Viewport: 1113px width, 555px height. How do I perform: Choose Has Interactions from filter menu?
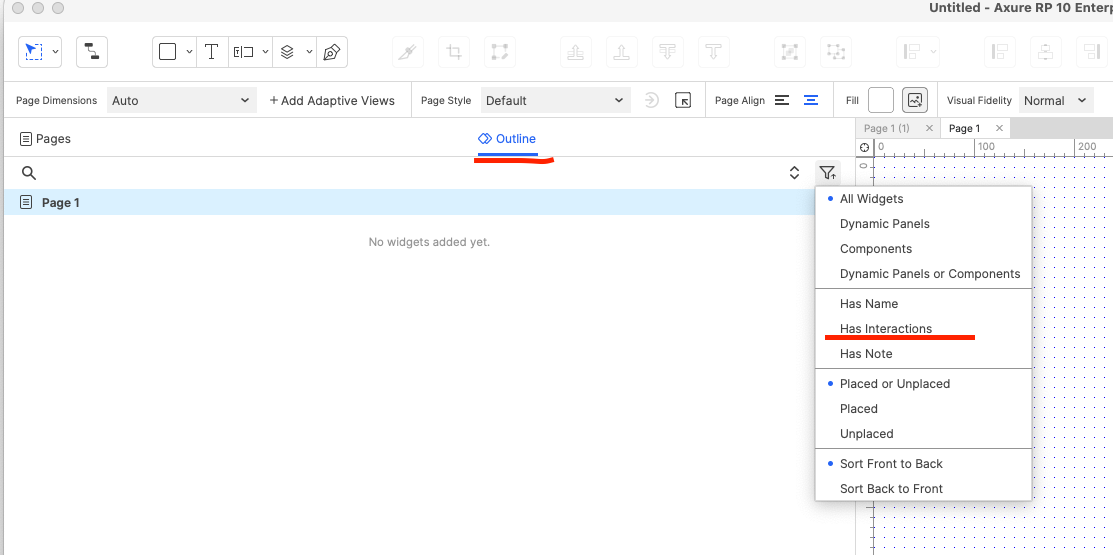click(885, 329)
